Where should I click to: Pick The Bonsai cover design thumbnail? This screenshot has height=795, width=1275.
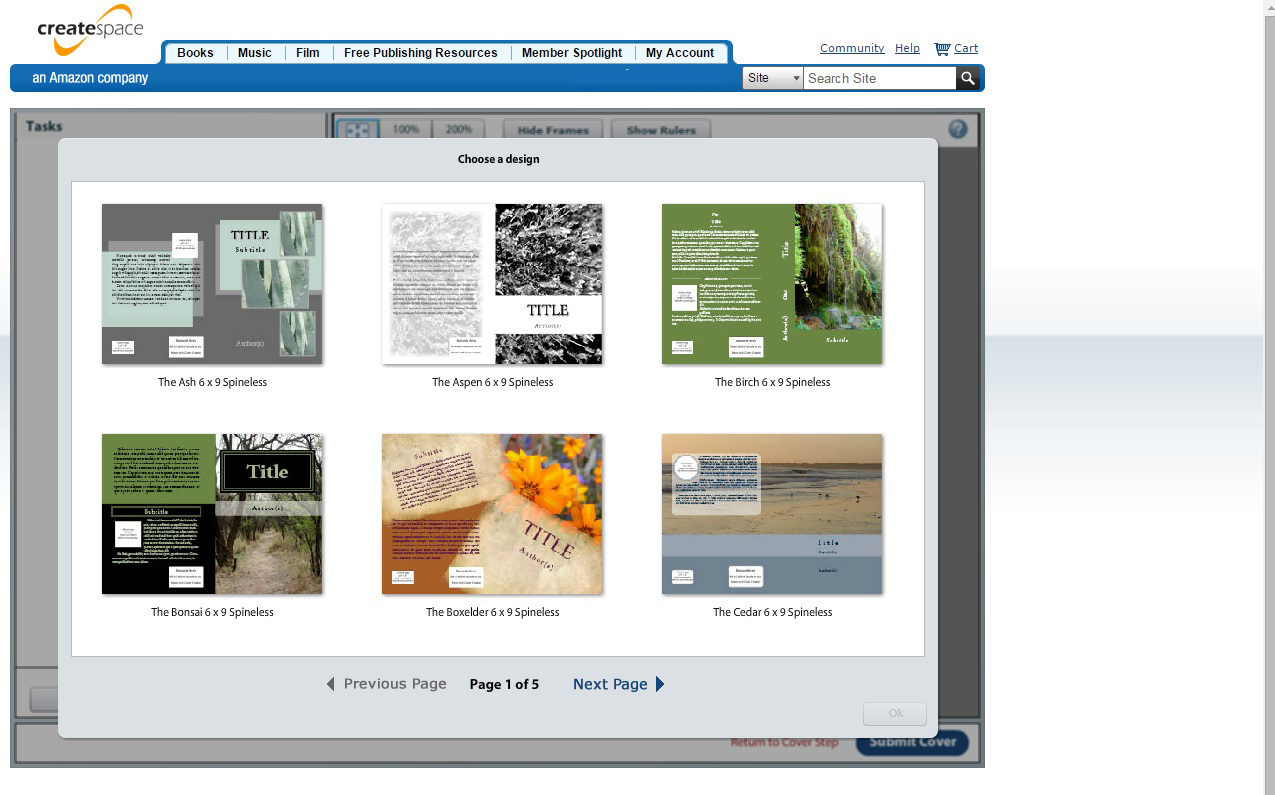click(212, 514)
